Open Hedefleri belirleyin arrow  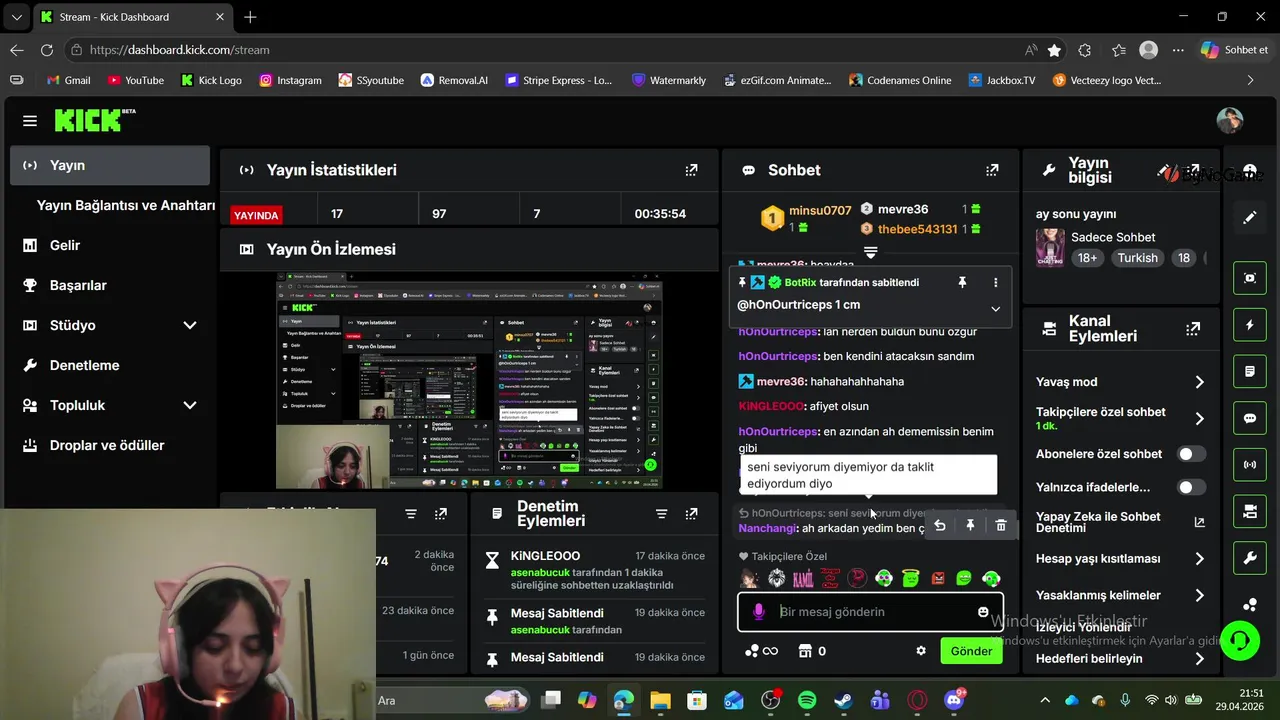[x=1199, y=659]
